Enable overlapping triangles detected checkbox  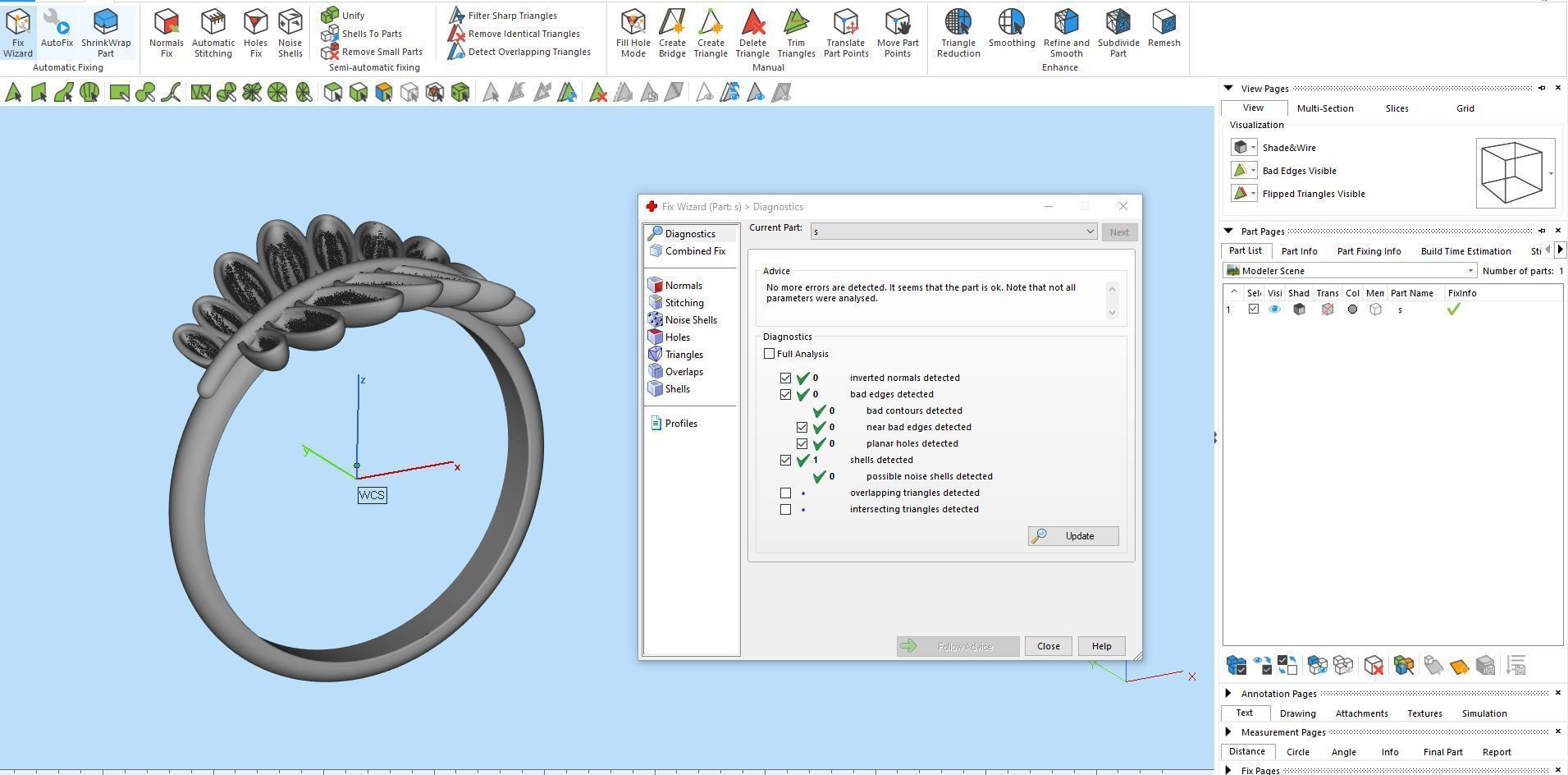point(785,493)
